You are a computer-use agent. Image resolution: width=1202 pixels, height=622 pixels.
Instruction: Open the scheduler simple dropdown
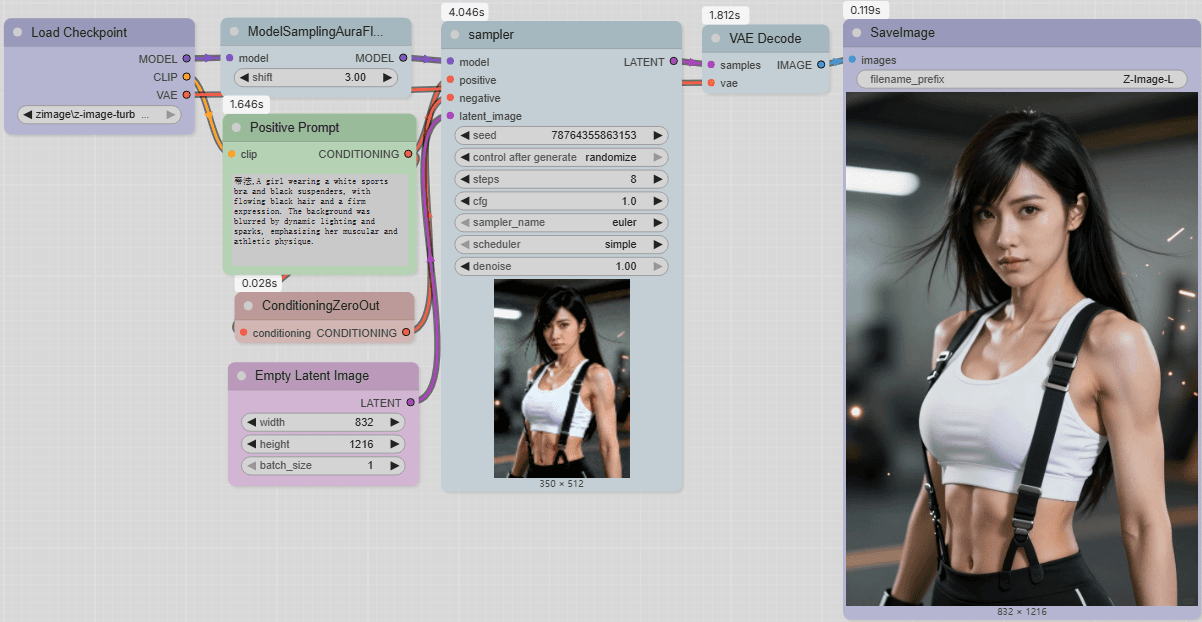(561, 245)
